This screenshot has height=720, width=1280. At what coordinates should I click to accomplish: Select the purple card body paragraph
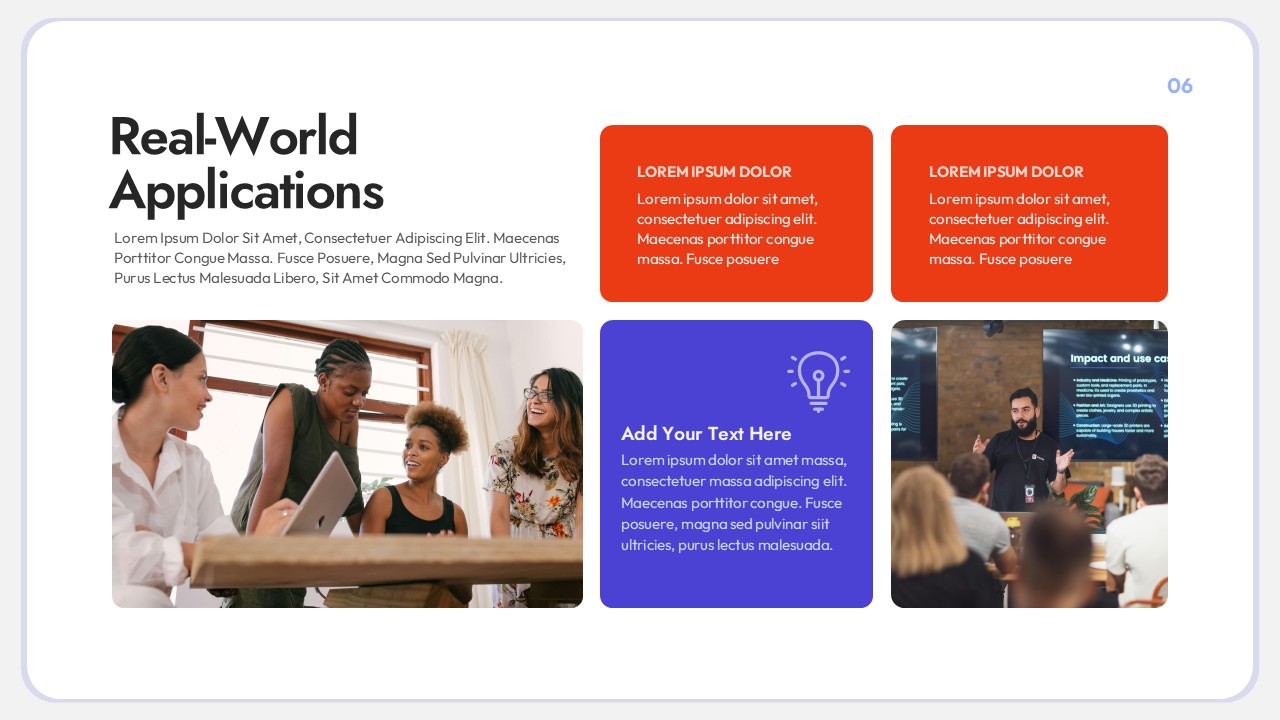coord(734,503)
